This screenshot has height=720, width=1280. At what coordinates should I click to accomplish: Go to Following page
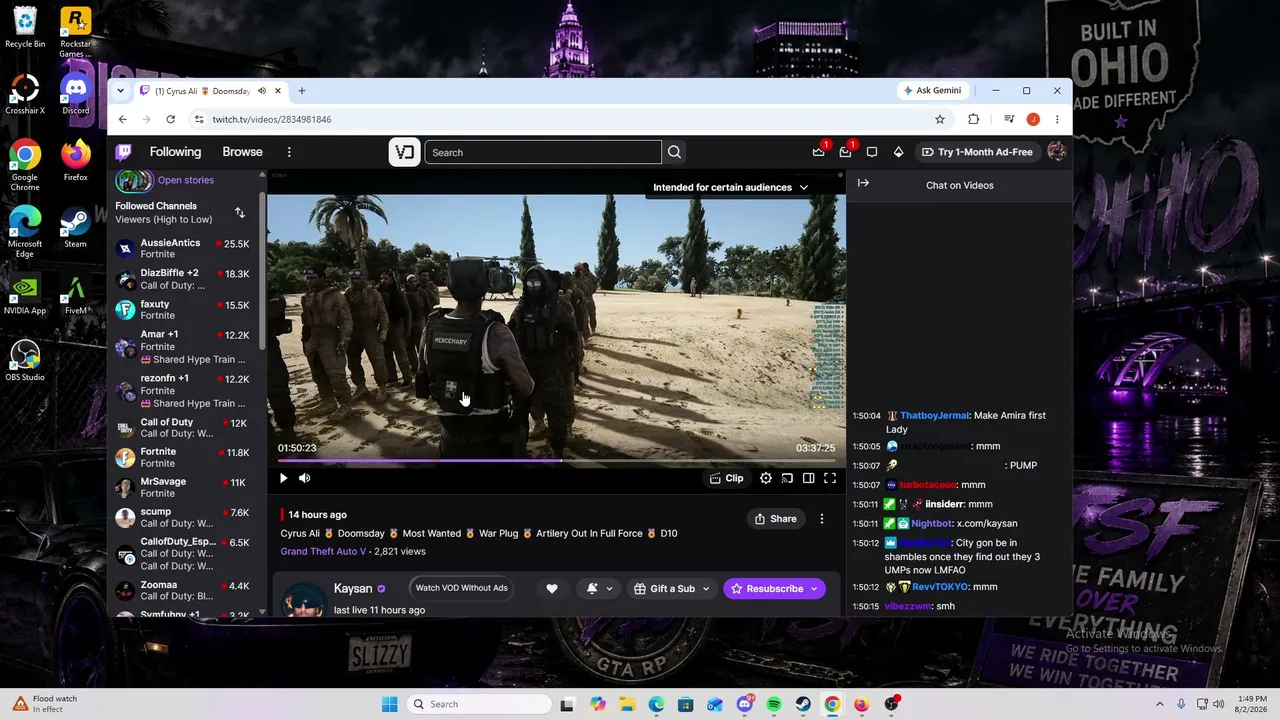[x=175, y=152]
